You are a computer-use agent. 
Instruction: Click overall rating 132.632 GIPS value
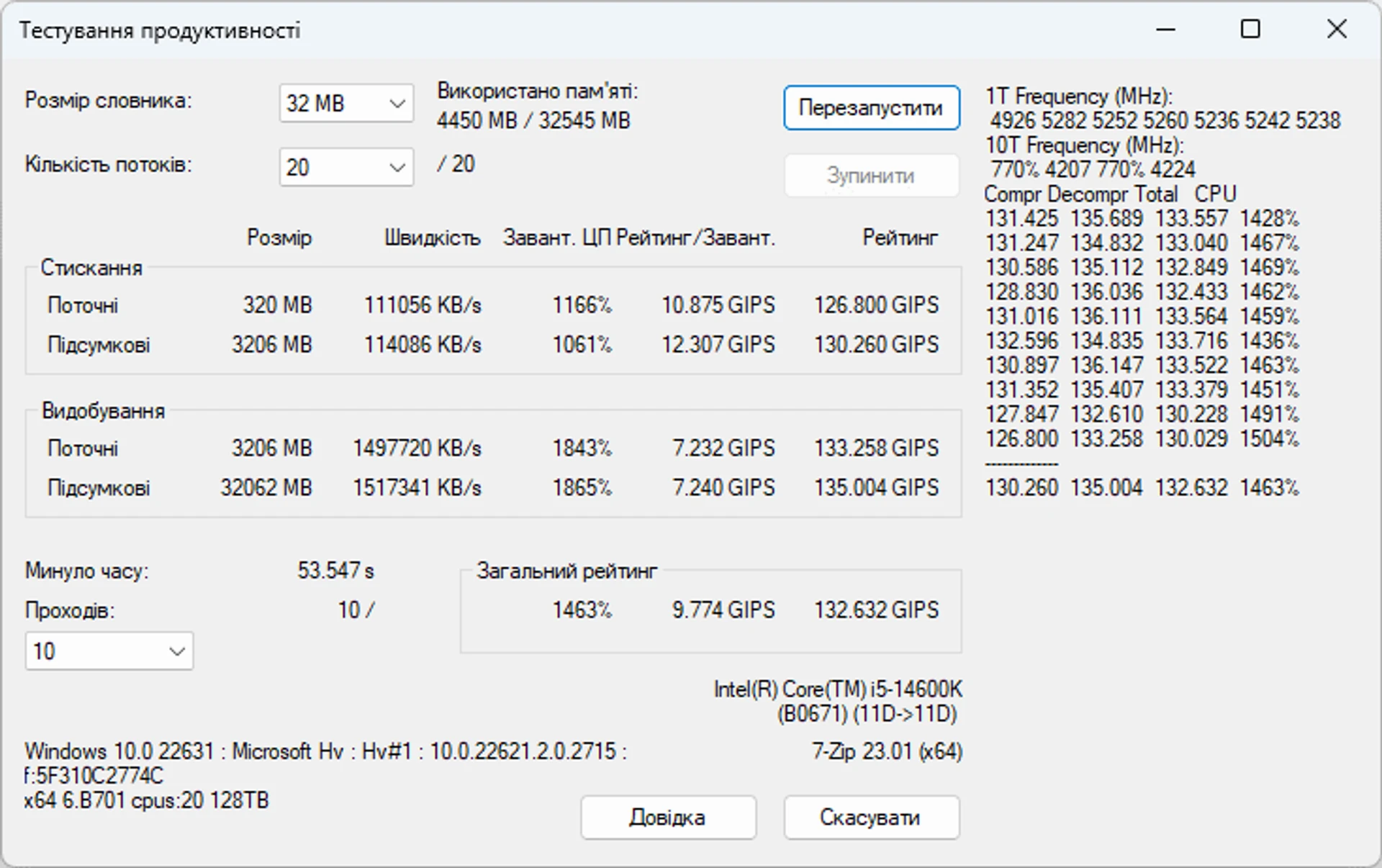[877, 610]
